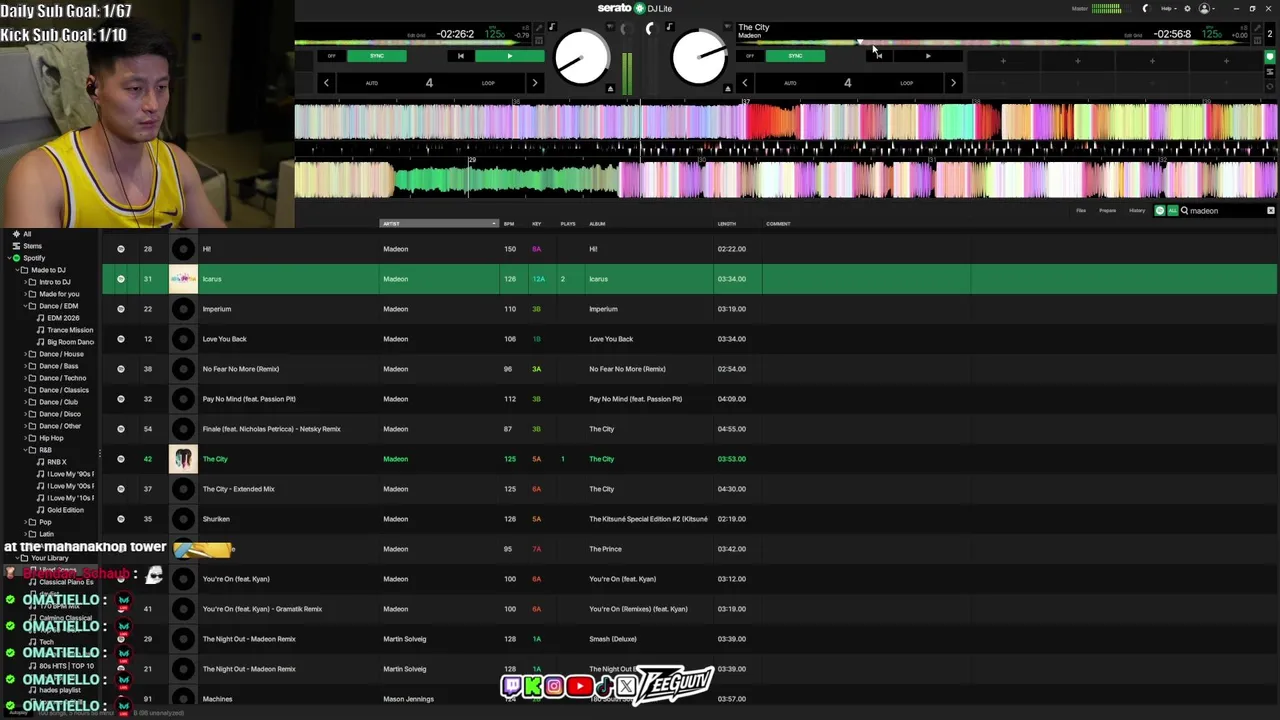Eject track from right deck
Image resolution: width=1280 pixels, height=720 pixels.
(727, 89)
